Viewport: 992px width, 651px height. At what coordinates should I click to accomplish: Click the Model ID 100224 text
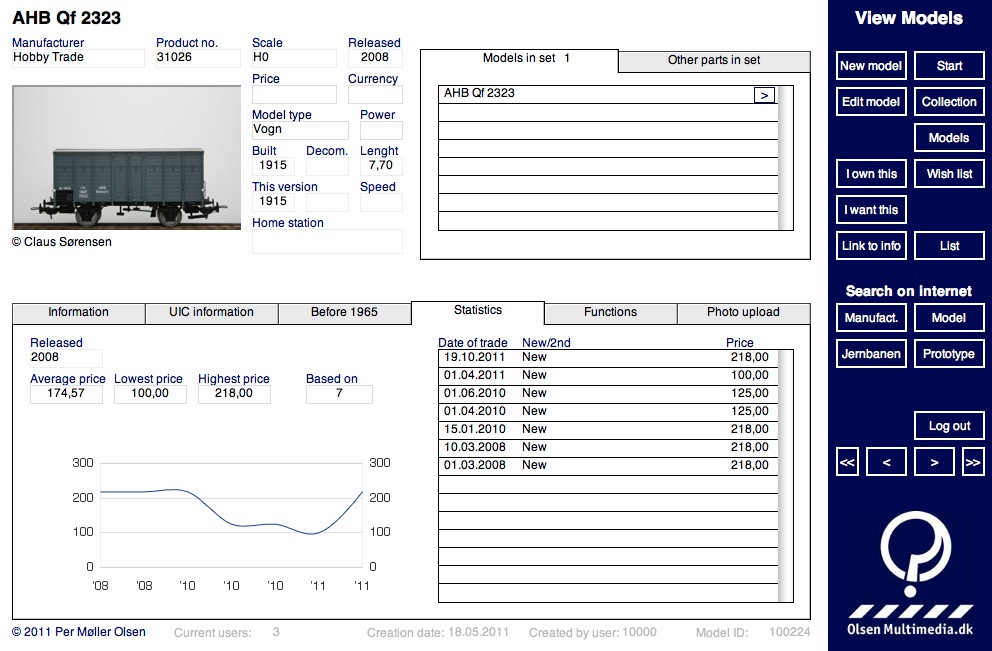(x=753, y=633)
